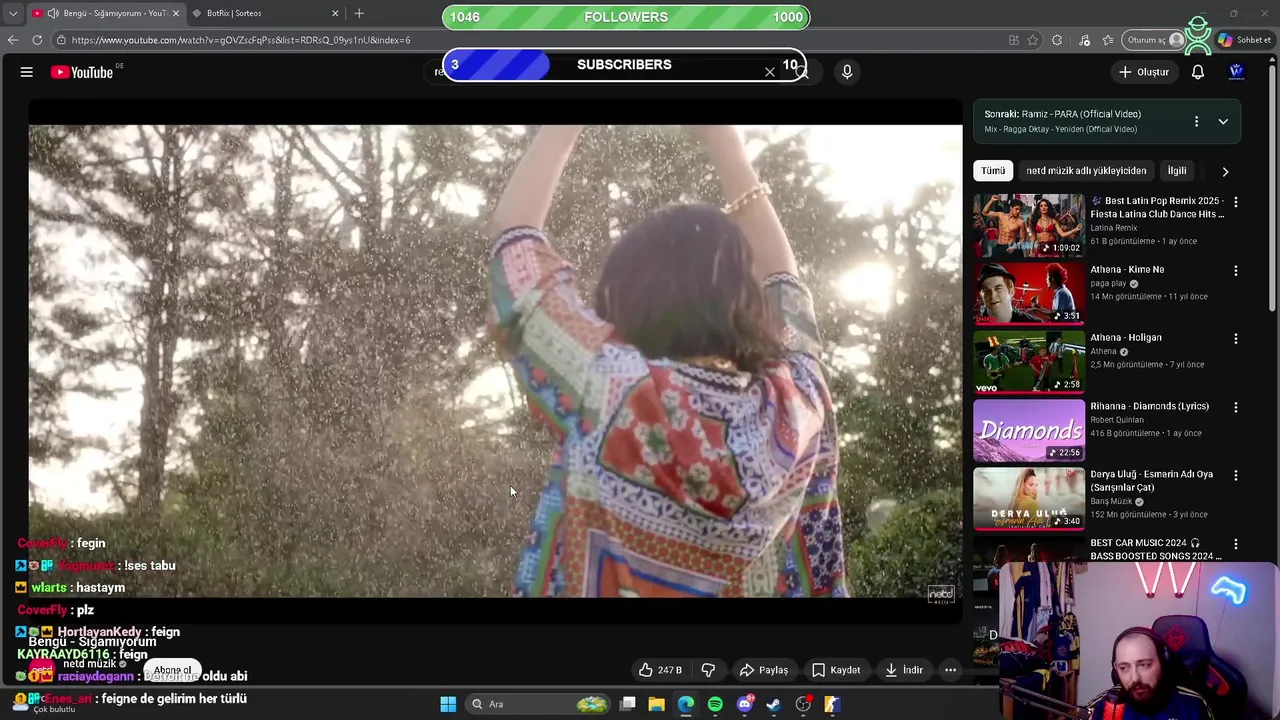Open menu for Derya Uluğ video
This screenshot has height=720, width=1280.
(1236, 475)
